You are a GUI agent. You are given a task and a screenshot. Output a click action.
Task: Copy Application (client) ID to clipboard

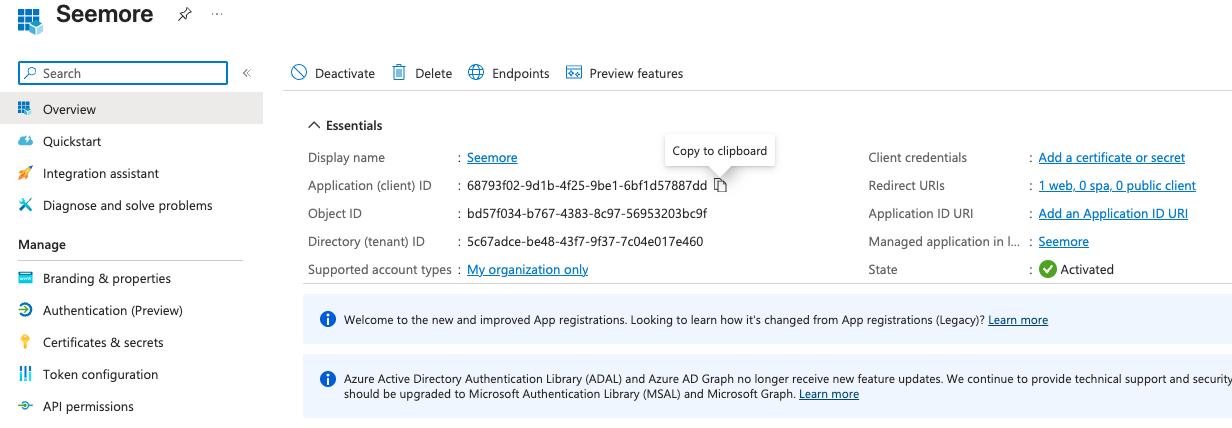[x=721, y=185]
